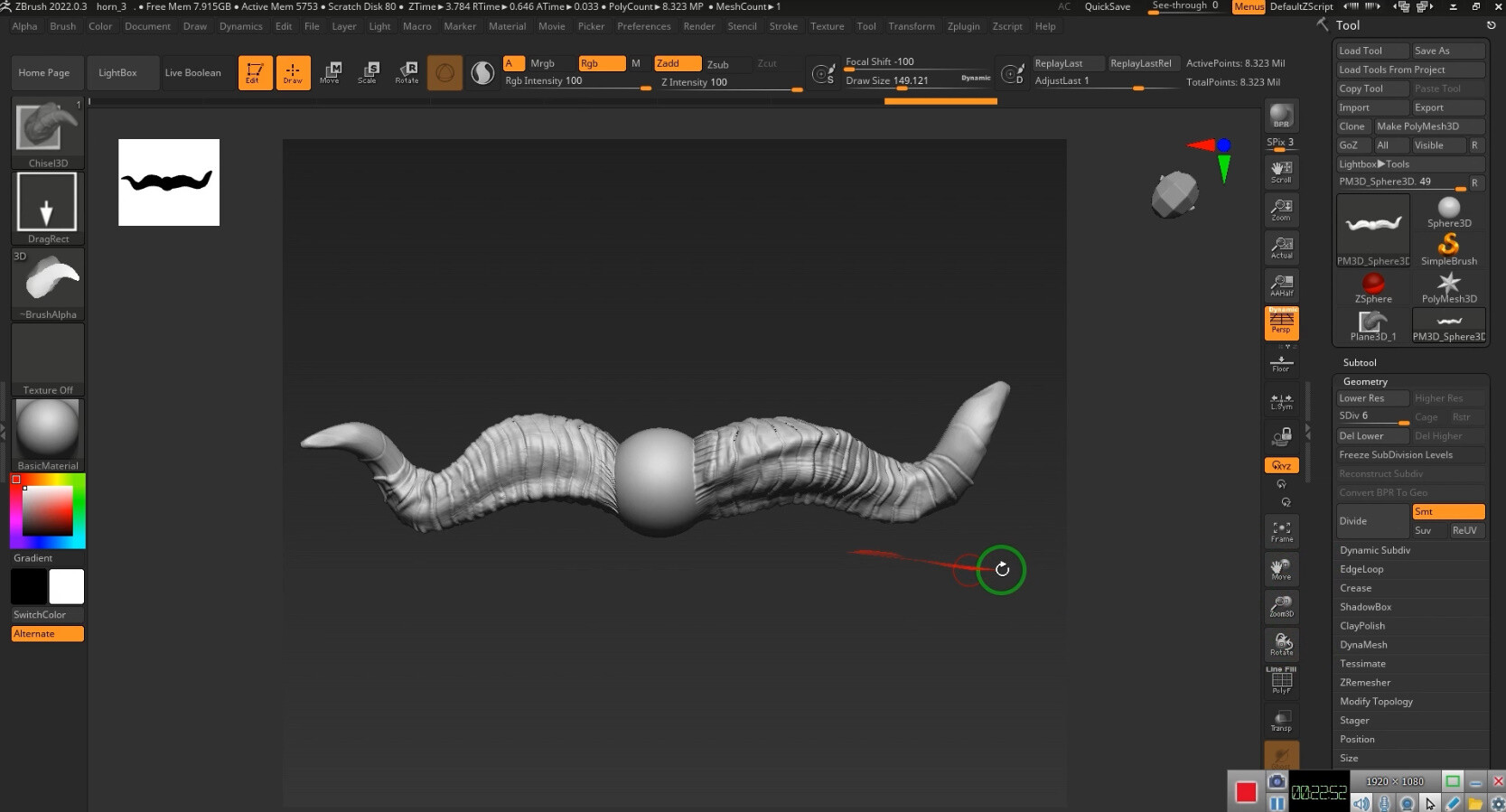1506x812 pixels.
Task: Open the BasicMaterial material picker
Action: tap(48, 435)
